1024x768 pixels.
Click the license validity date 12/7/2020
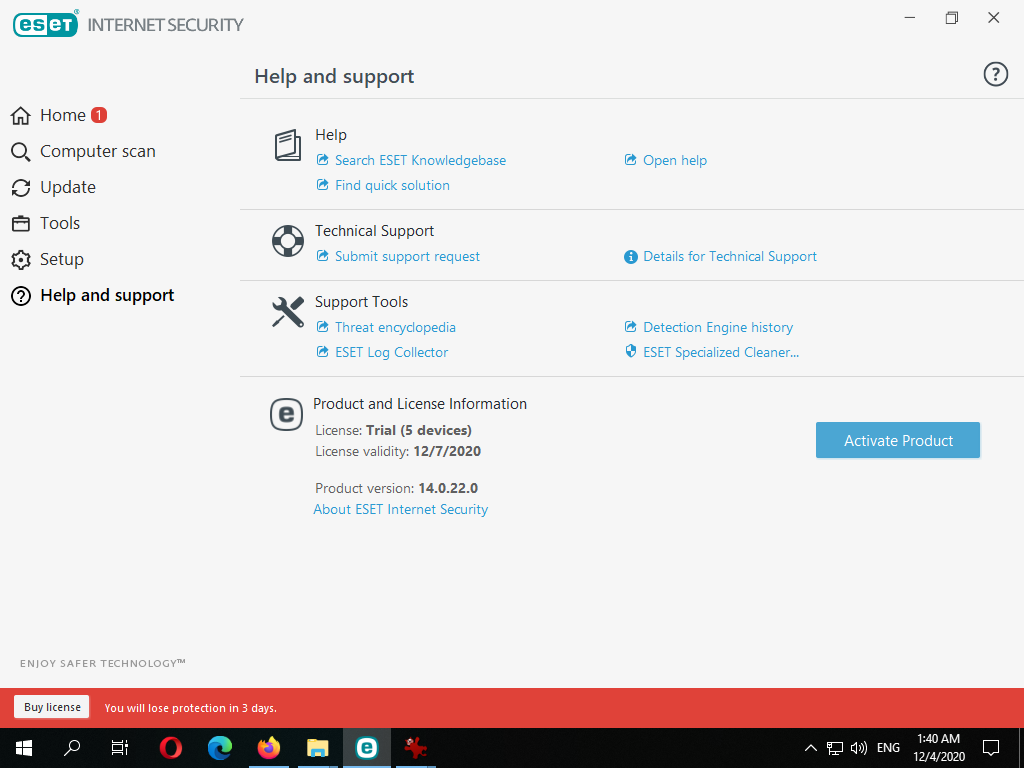pos(447,451)
